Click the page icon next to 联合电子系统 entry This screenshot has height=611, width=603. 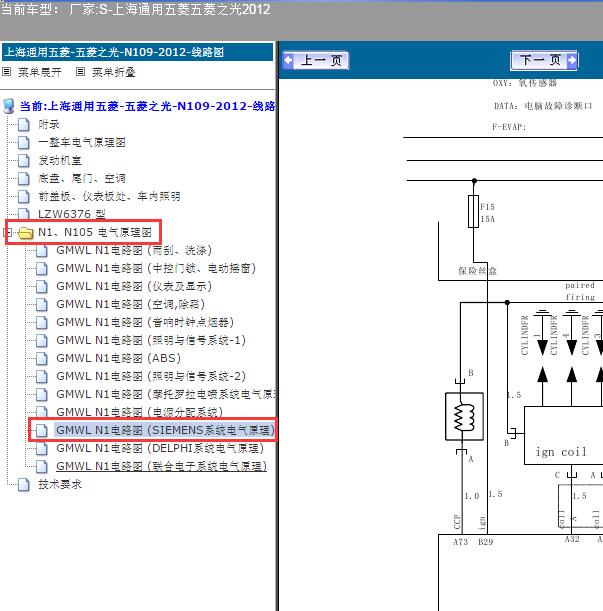(42, 466)
